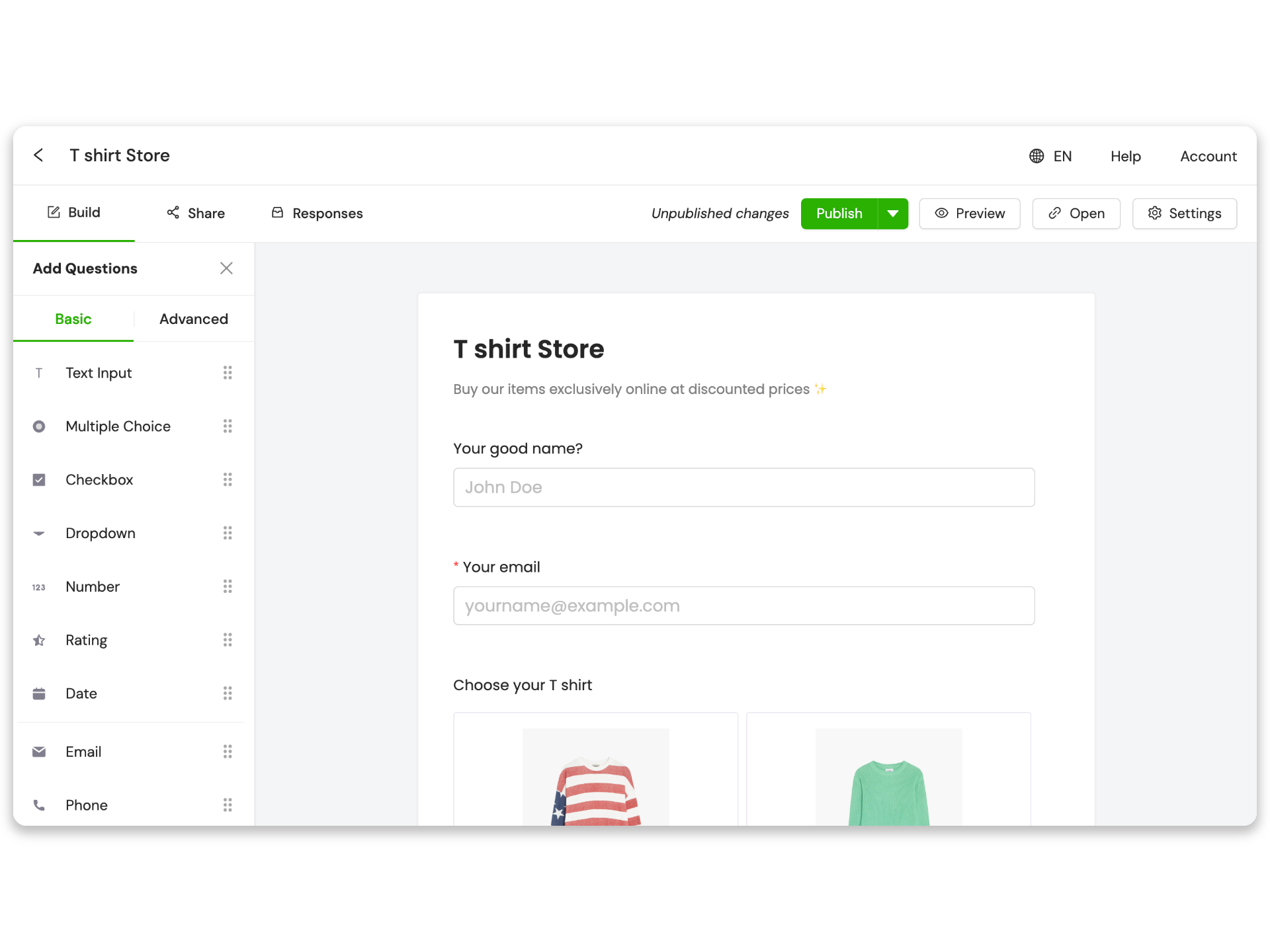Screen dimensions: 1270x952
Task: Click the Email envelope icon
Action: click(38, 752)
